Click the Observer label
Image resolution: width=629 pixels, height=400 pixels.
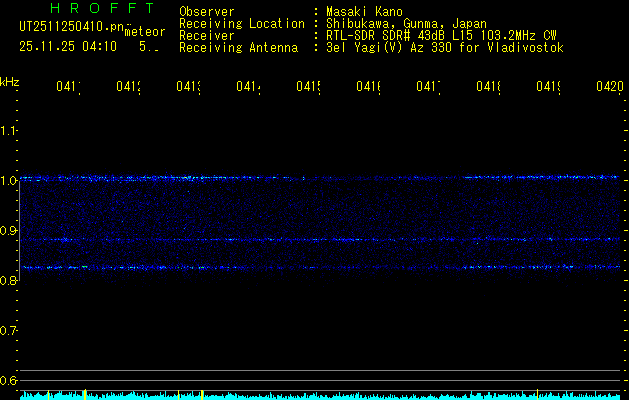(207, 12)
